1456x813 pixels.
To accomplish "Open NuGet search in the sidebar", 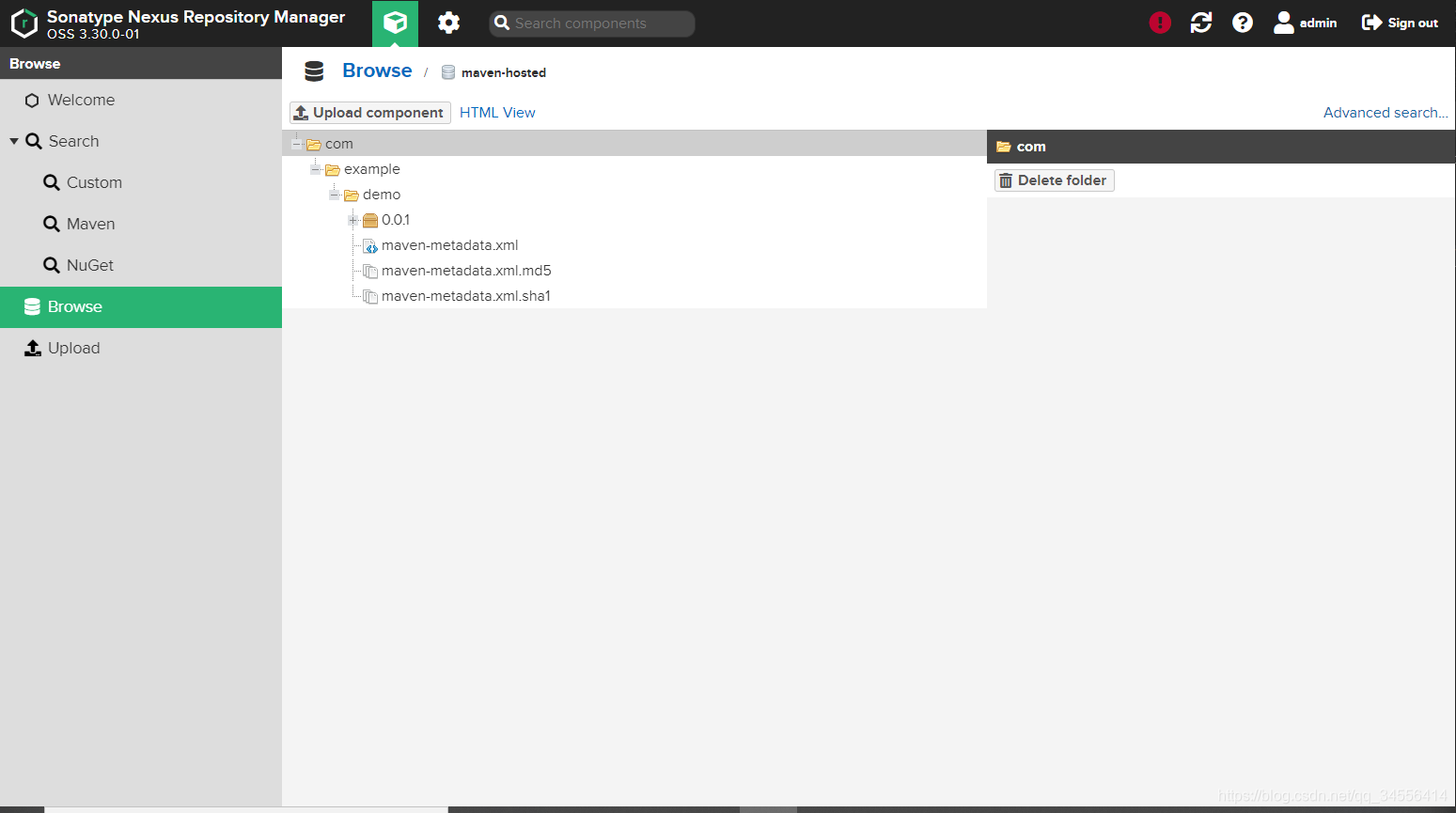I will 141,265.
